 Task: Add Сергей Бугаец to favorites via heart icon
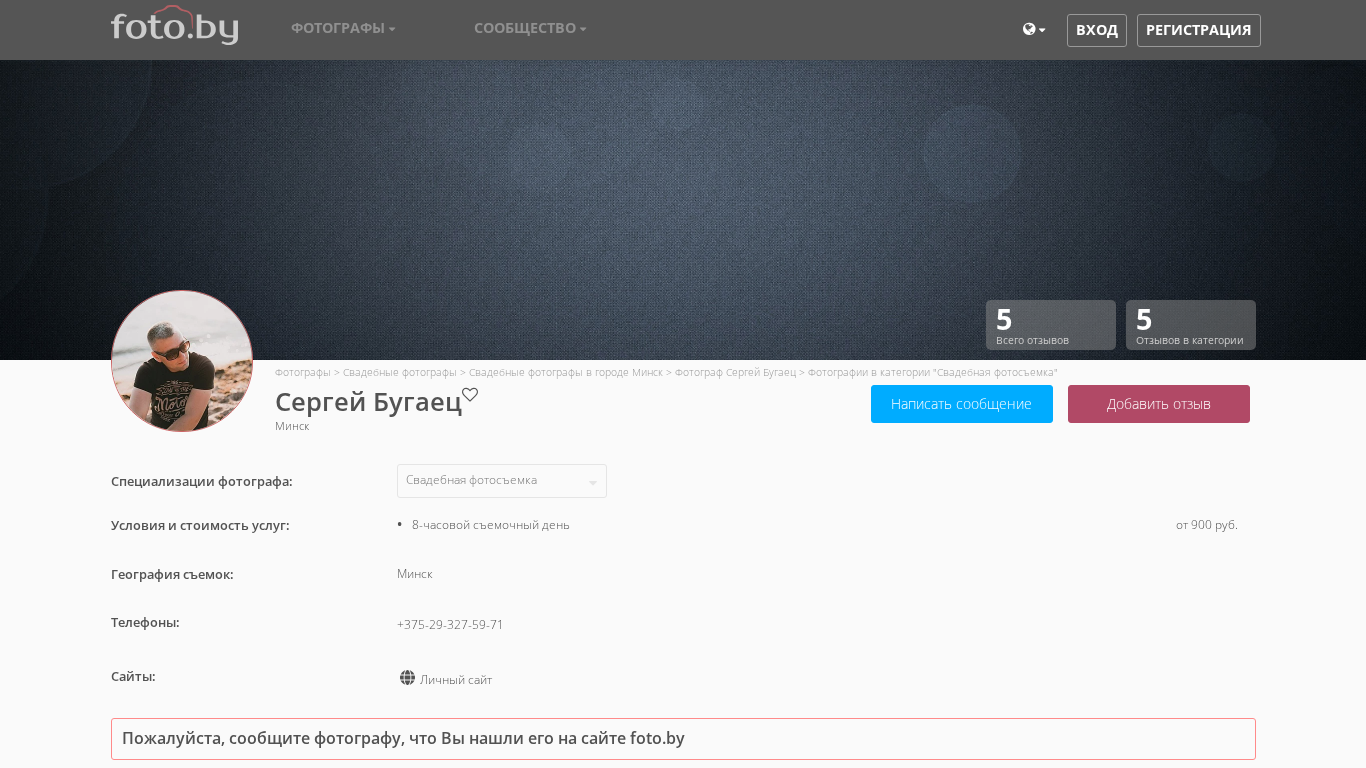[470, 395]
